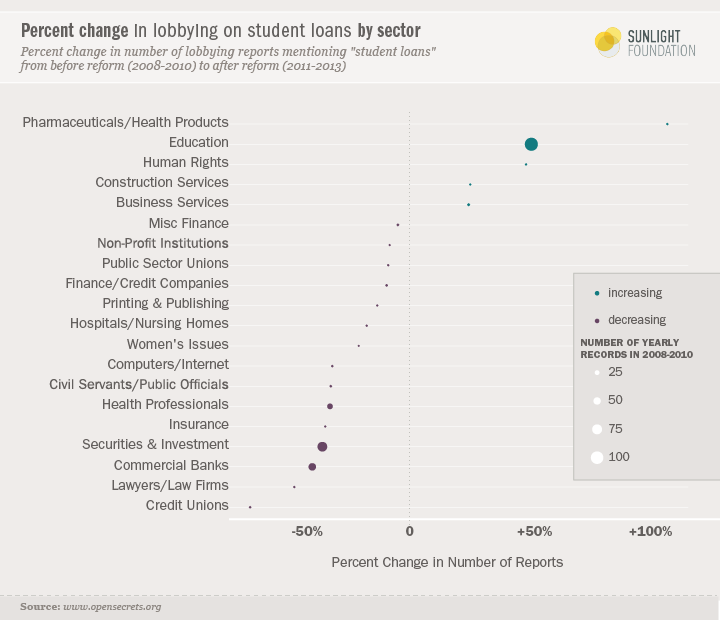Select the Pharmaceuticals/Health Products sector label
Viewport: 720px width, 620px height.
[125, 122]
